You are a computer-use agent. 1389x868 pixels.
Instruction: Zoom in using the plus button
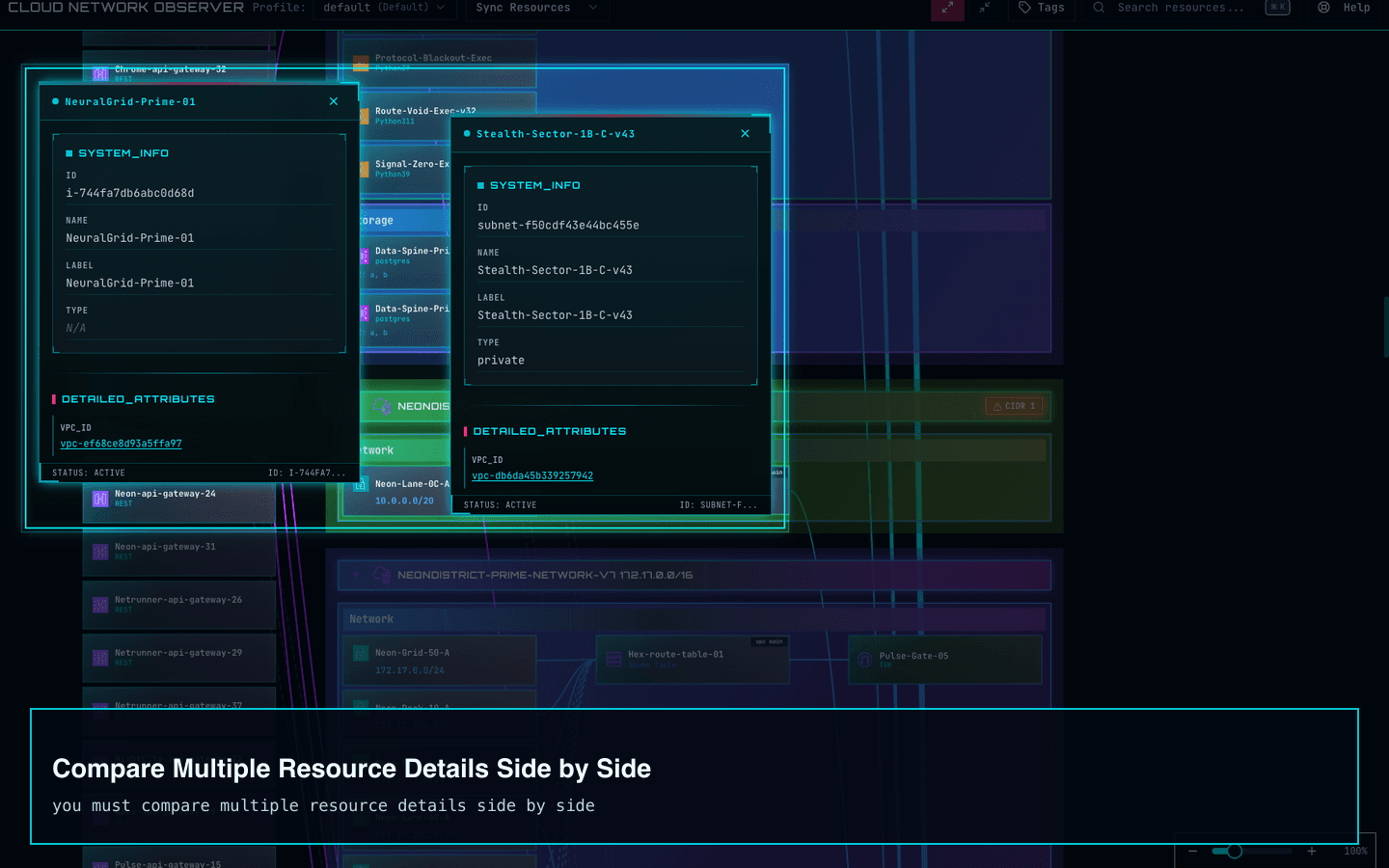(x=1311, y=852)
